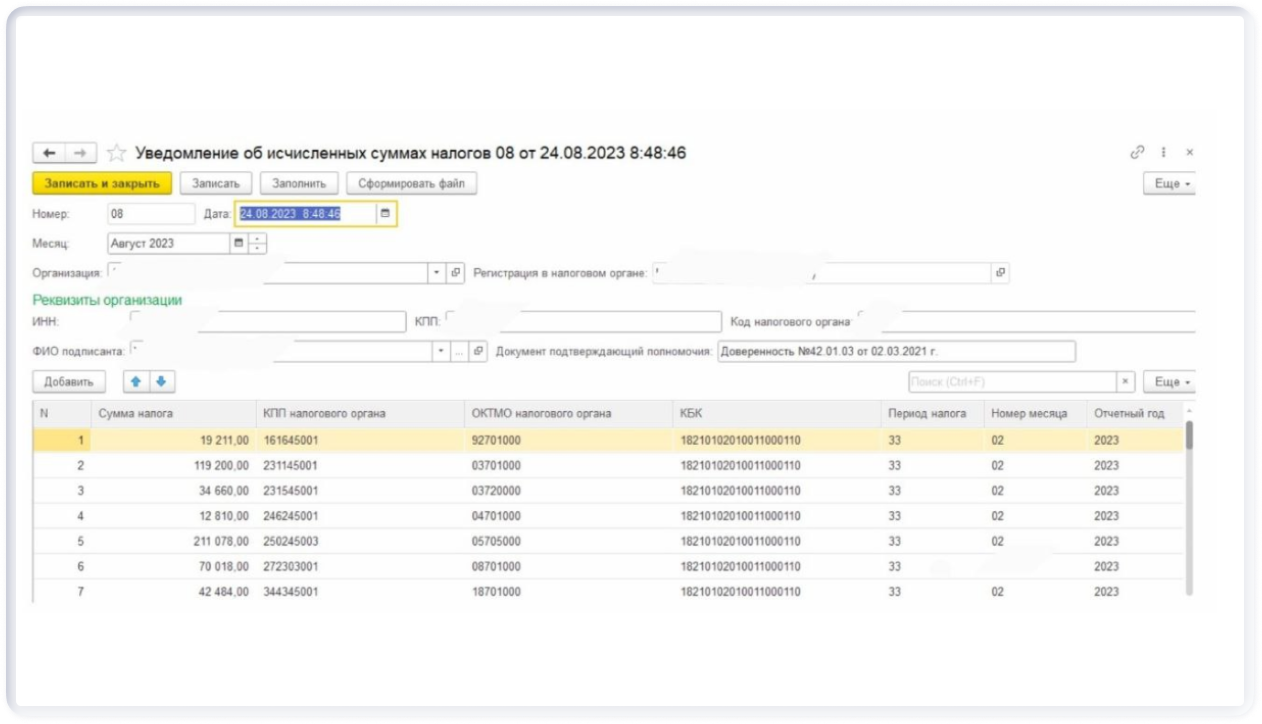This screenshot has width=1262, height=724.
Task: Click the Сформировать файл button
Action: click(x=411, y=184)
